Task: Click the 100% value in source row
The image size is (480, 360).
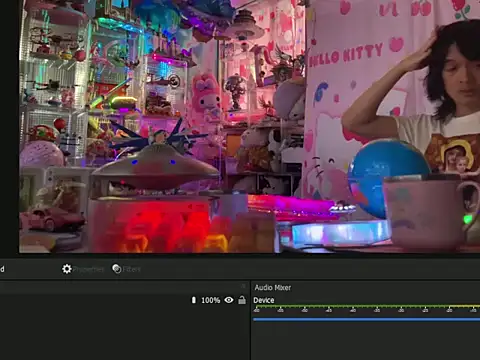Action: [x=210, y=300]
